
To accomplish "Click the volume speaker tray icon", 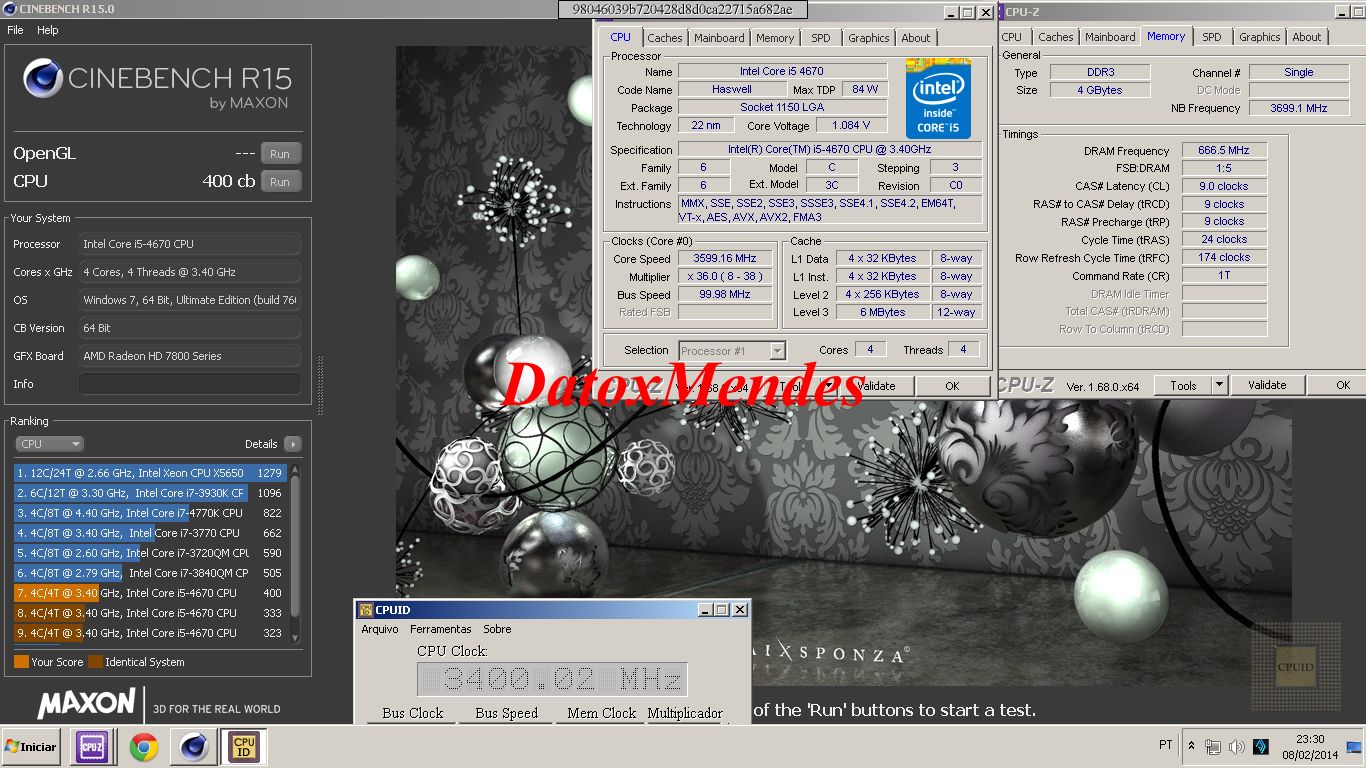I will [x=1236, y=746].
